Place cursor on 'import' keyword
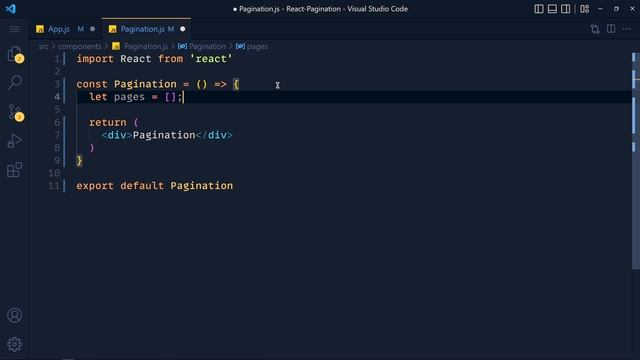 point(95,59)
